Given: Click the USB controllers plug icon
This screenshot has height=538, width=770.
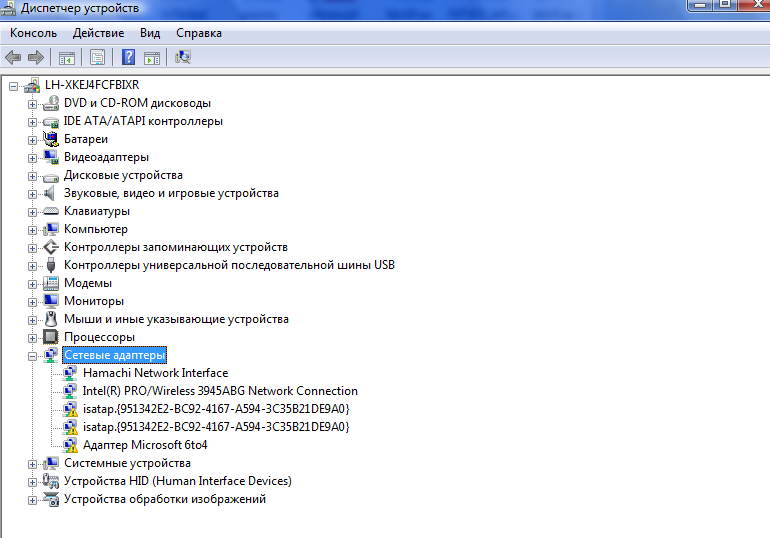Looking at the screenshot, I should click(x=51, y=265).
